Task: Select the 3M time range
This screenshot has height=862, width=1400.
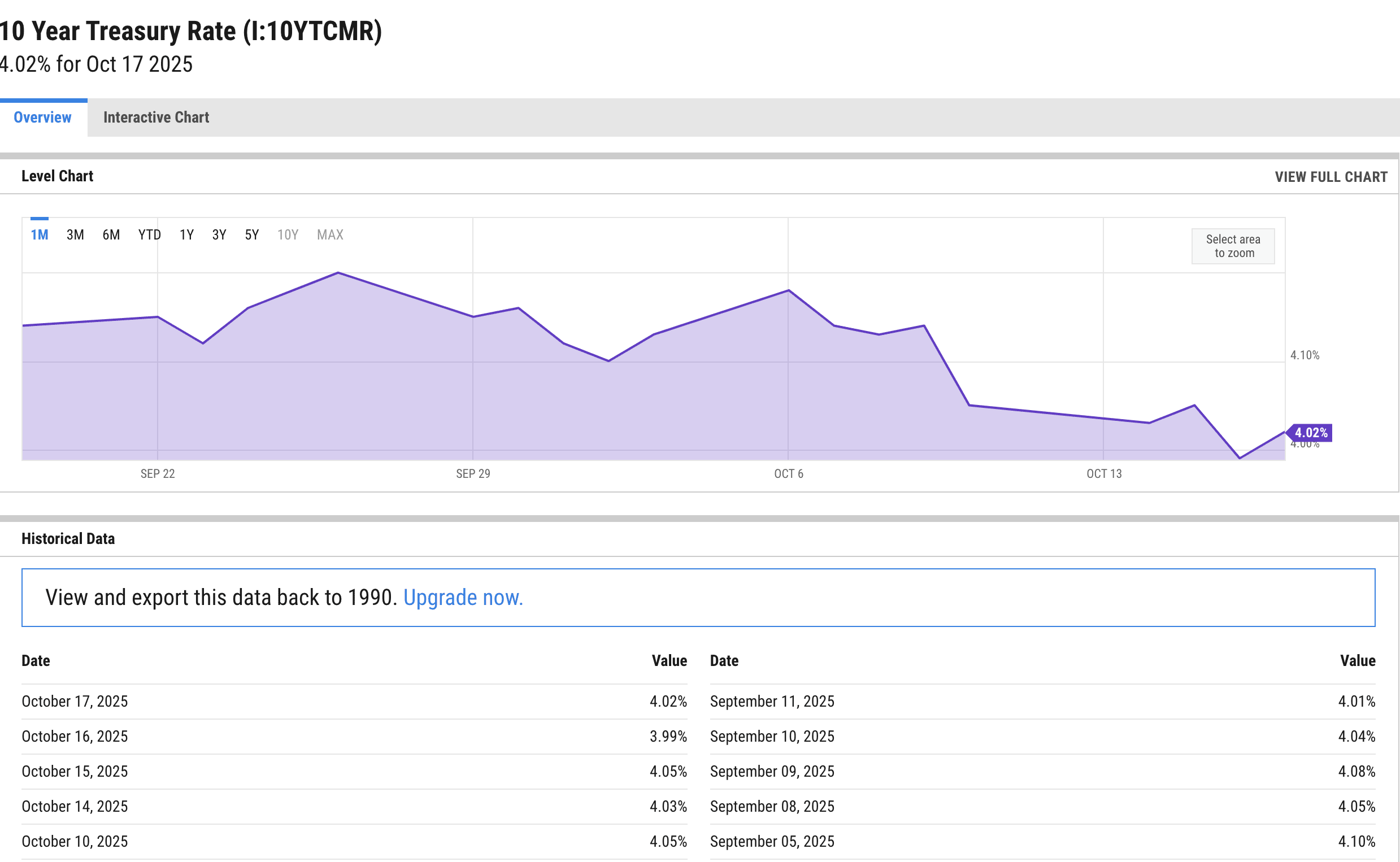Action: coord(75,235)
